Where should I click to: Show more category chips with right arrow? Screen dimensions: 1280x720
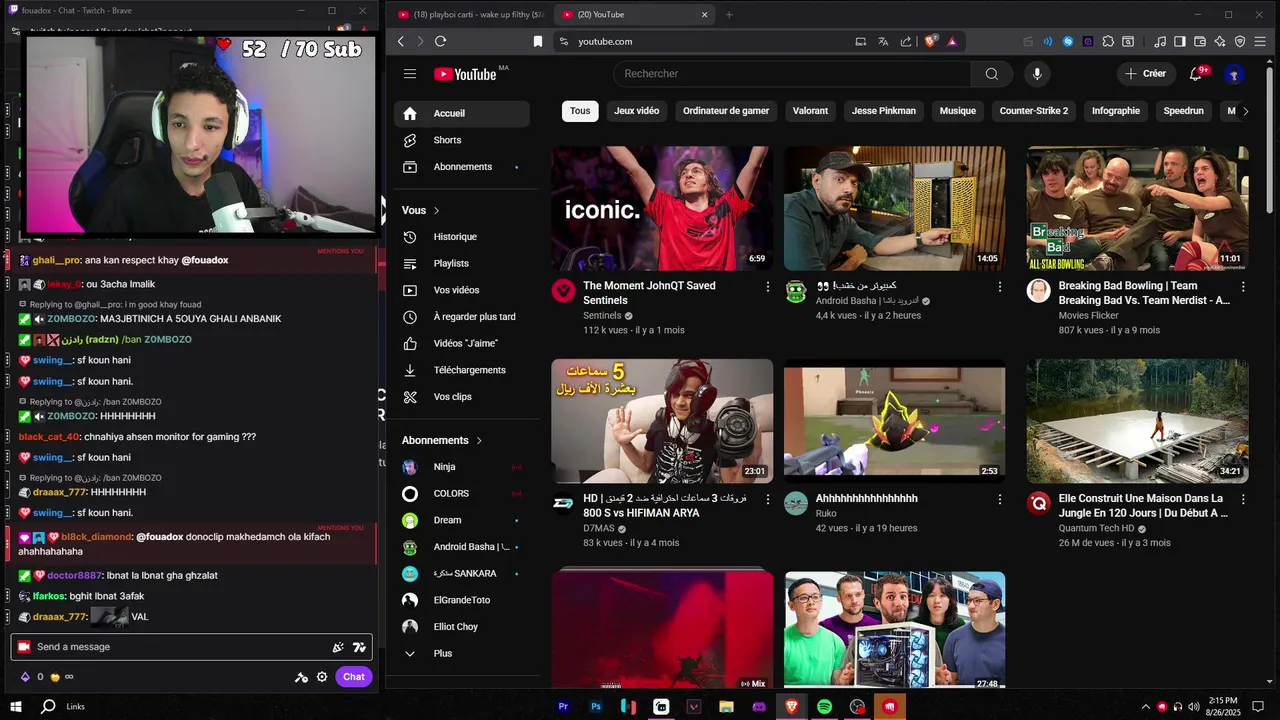click(1245, 111)
